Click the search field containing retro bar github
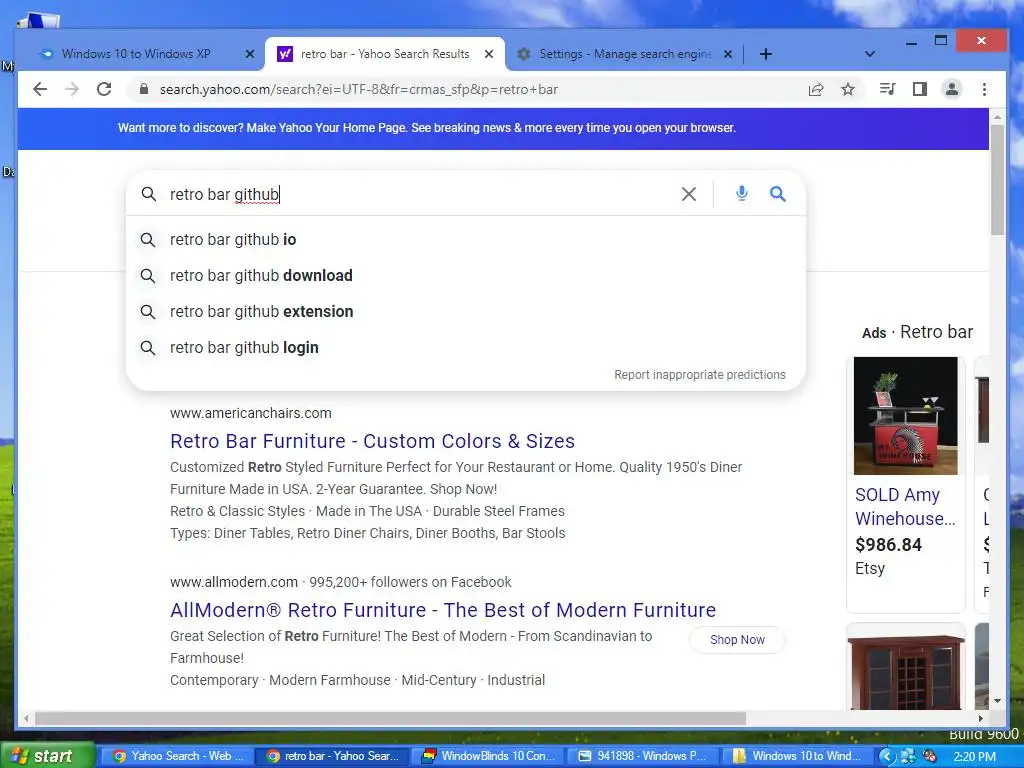 click(x=418, y=194)
